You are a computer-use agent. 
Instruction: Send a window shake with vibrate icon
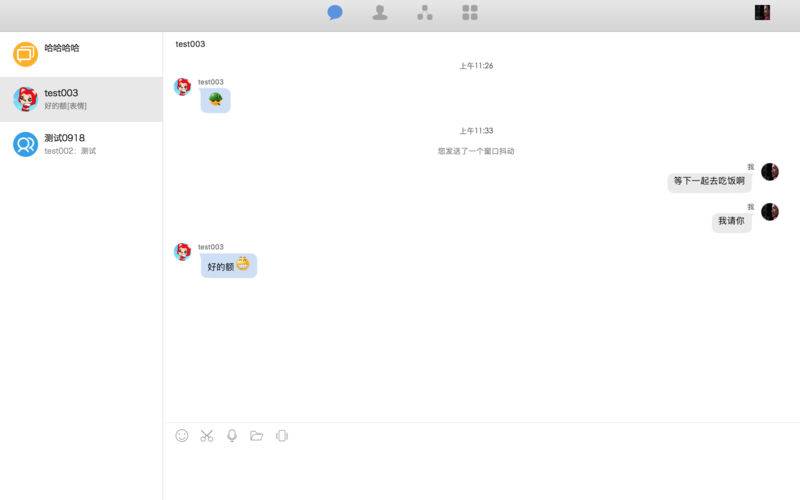282,436
